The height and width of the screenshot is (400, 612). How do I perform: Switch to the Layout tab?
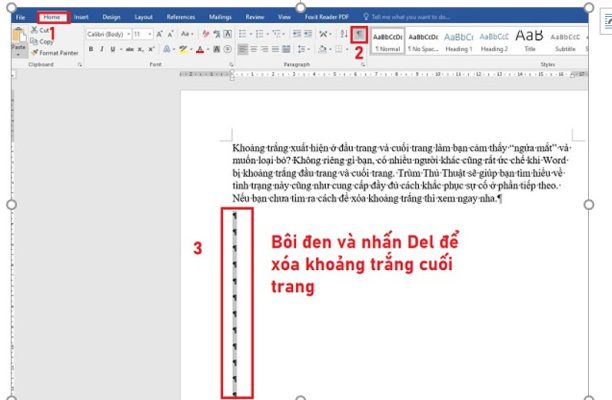point(143,17)
